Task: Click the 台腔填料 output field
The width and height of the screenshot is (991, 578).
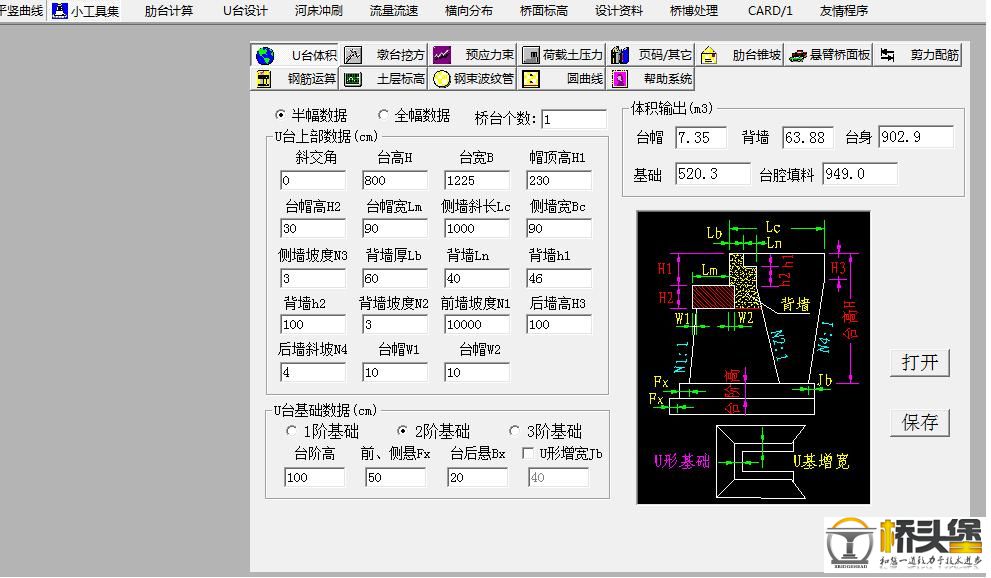Action: (x=860, y=174)
